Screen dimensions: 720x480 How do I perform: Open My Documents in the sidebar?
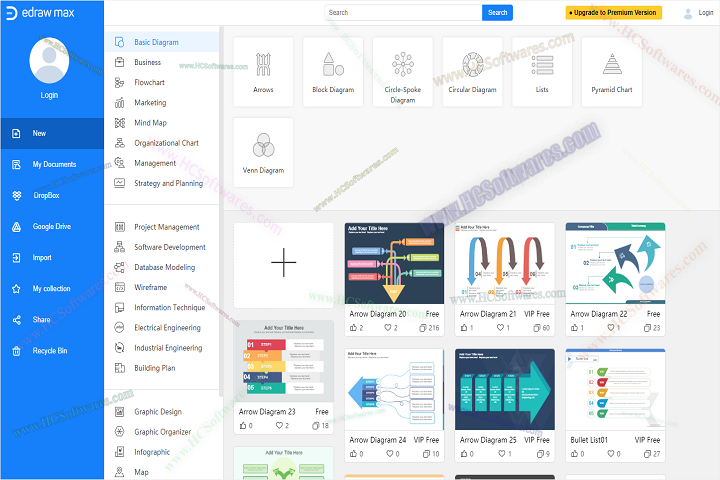52,164
